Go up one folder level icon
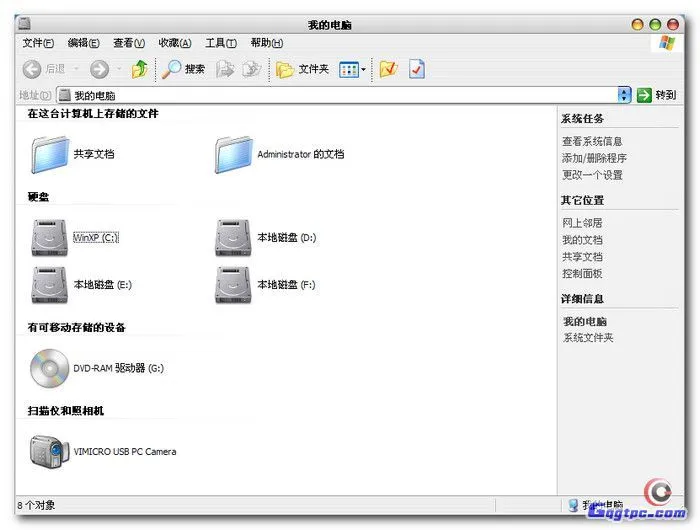 pyautogui.click(x=139, y=69)
